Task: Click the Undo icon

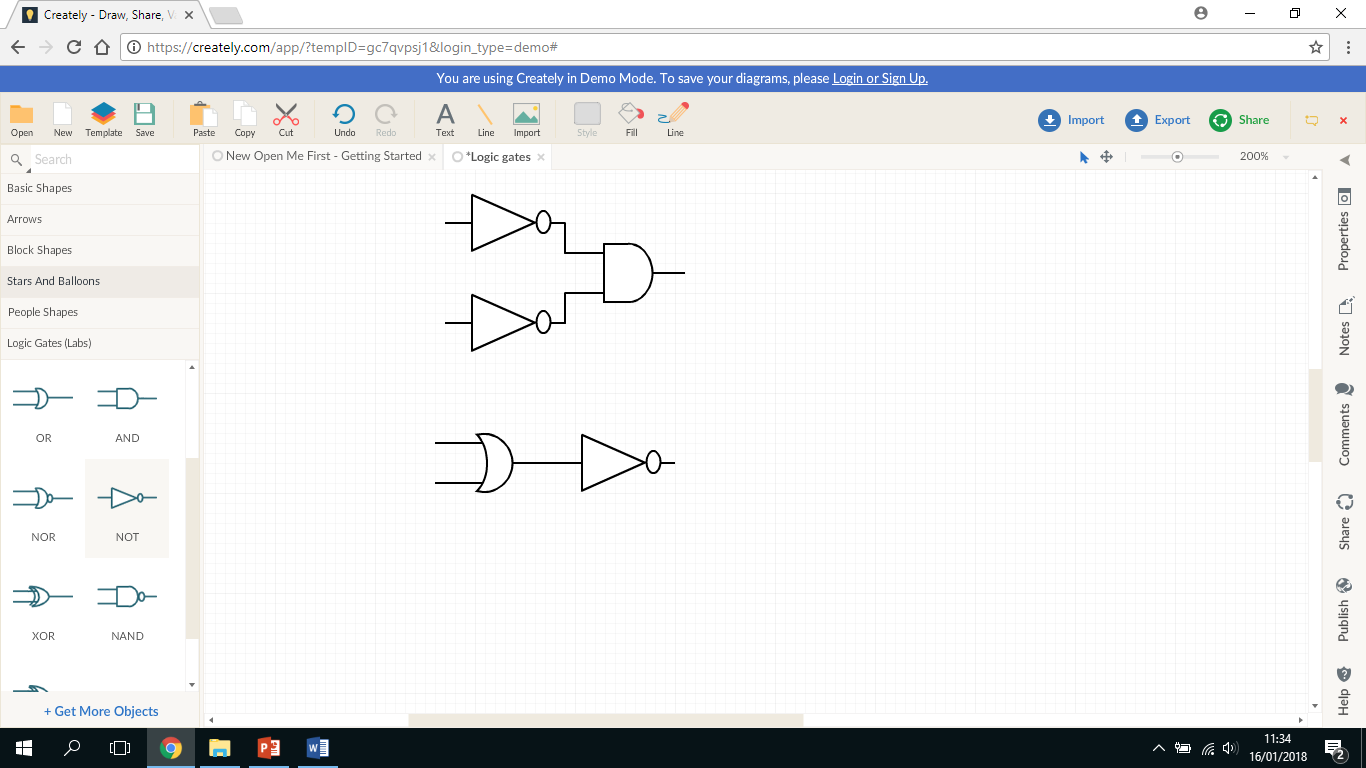Action: coord(344,117)
